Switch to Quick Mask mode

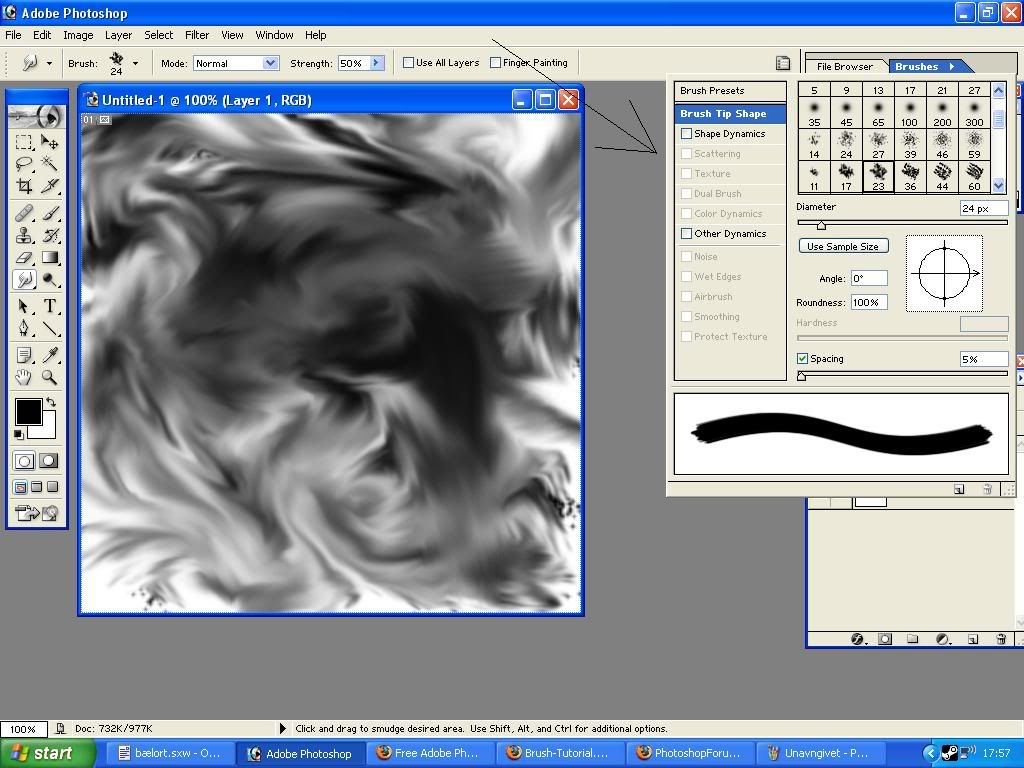click(48, 460)
